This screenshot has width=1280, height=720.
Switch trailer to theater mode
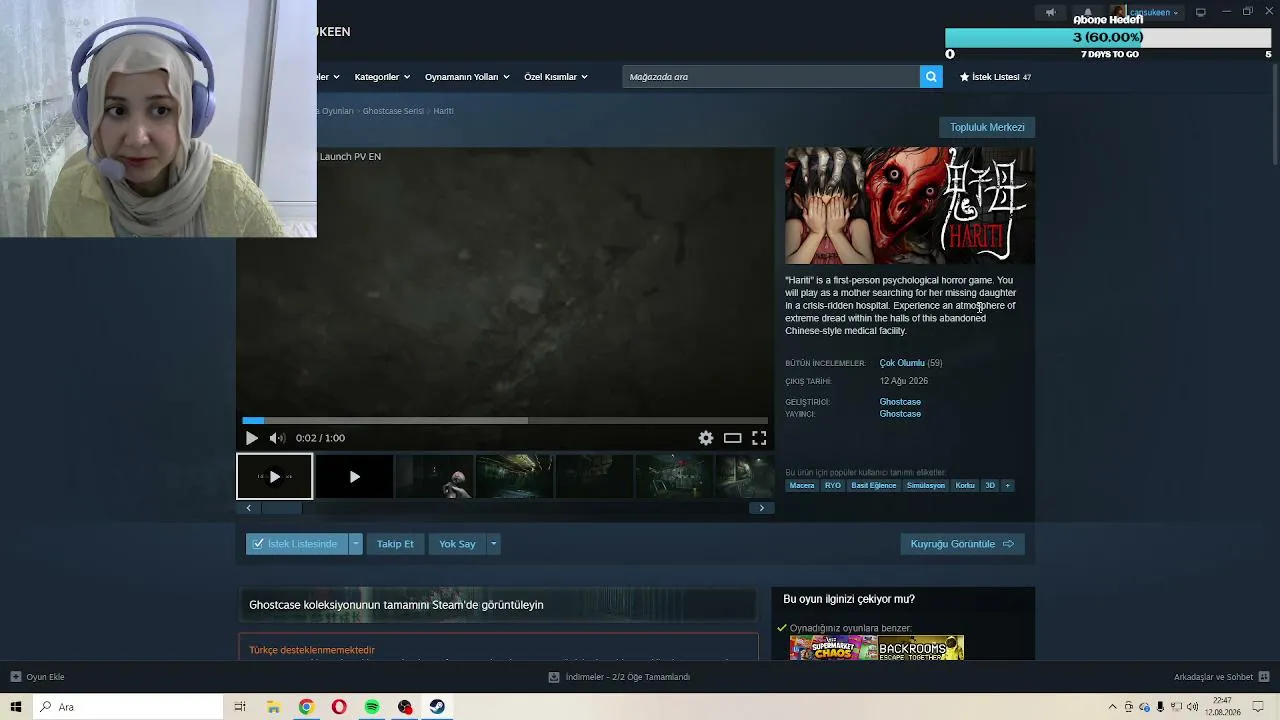point(733,438)
